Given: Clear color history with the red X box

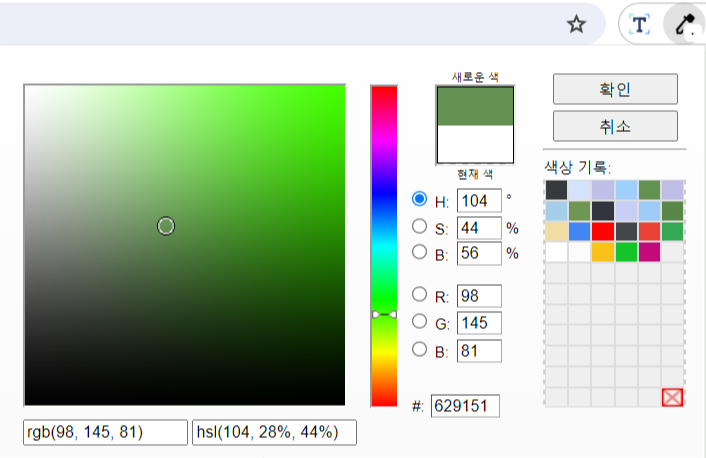Looking at the screenshot, I should tap(672, 397).
